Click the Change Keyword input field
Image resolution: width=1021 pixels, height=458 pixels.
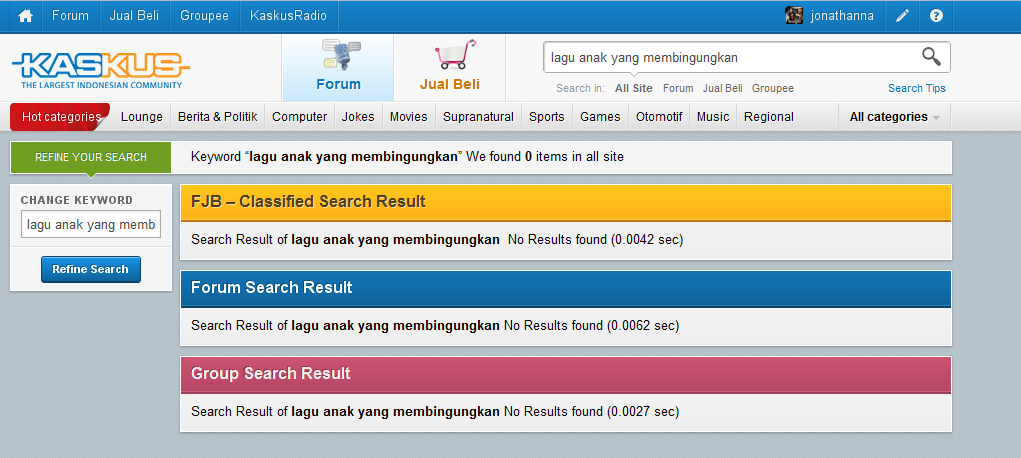[x=91, y=225]
